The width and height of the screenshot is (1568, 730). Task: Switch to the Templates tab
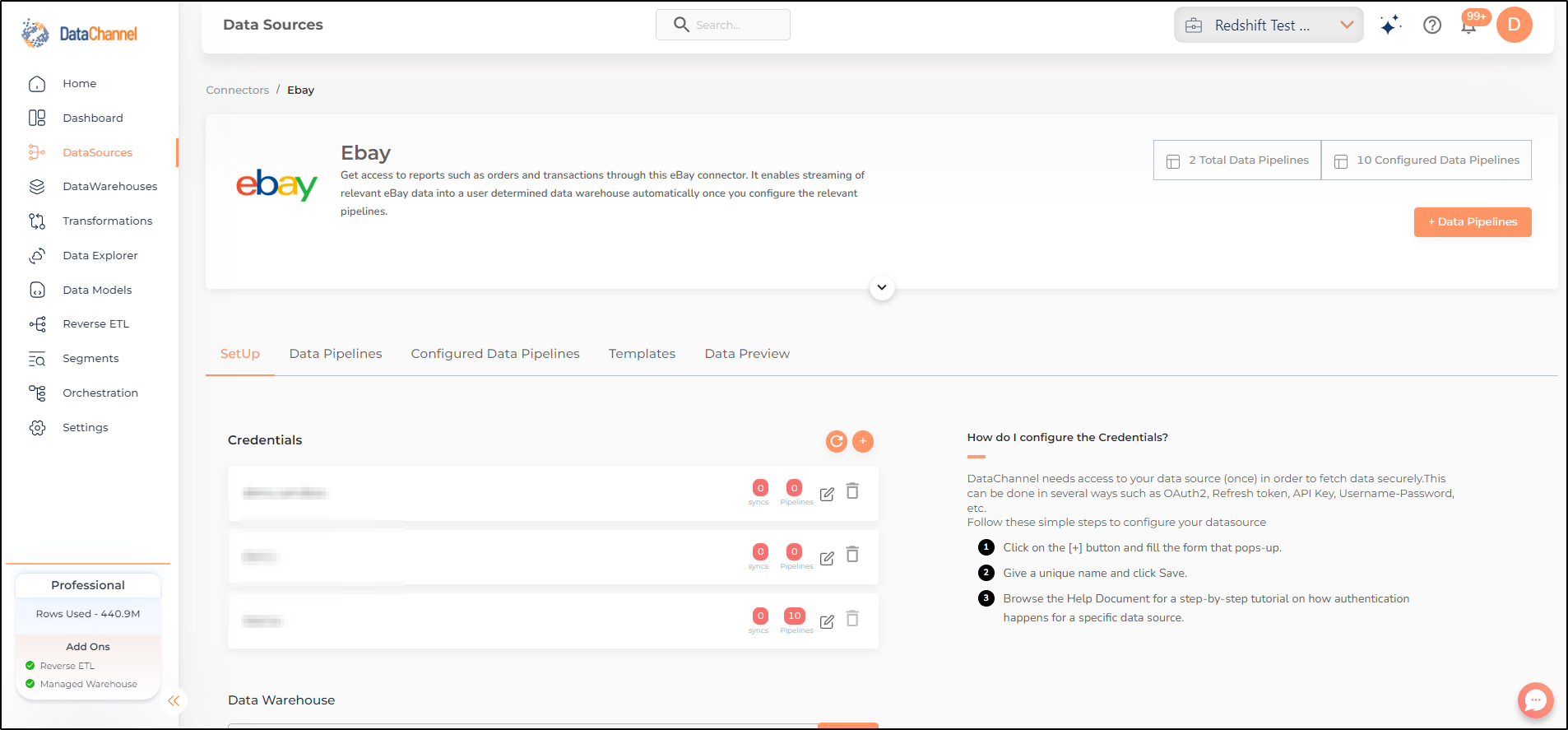pyautogui.click(x=642, y=354)
